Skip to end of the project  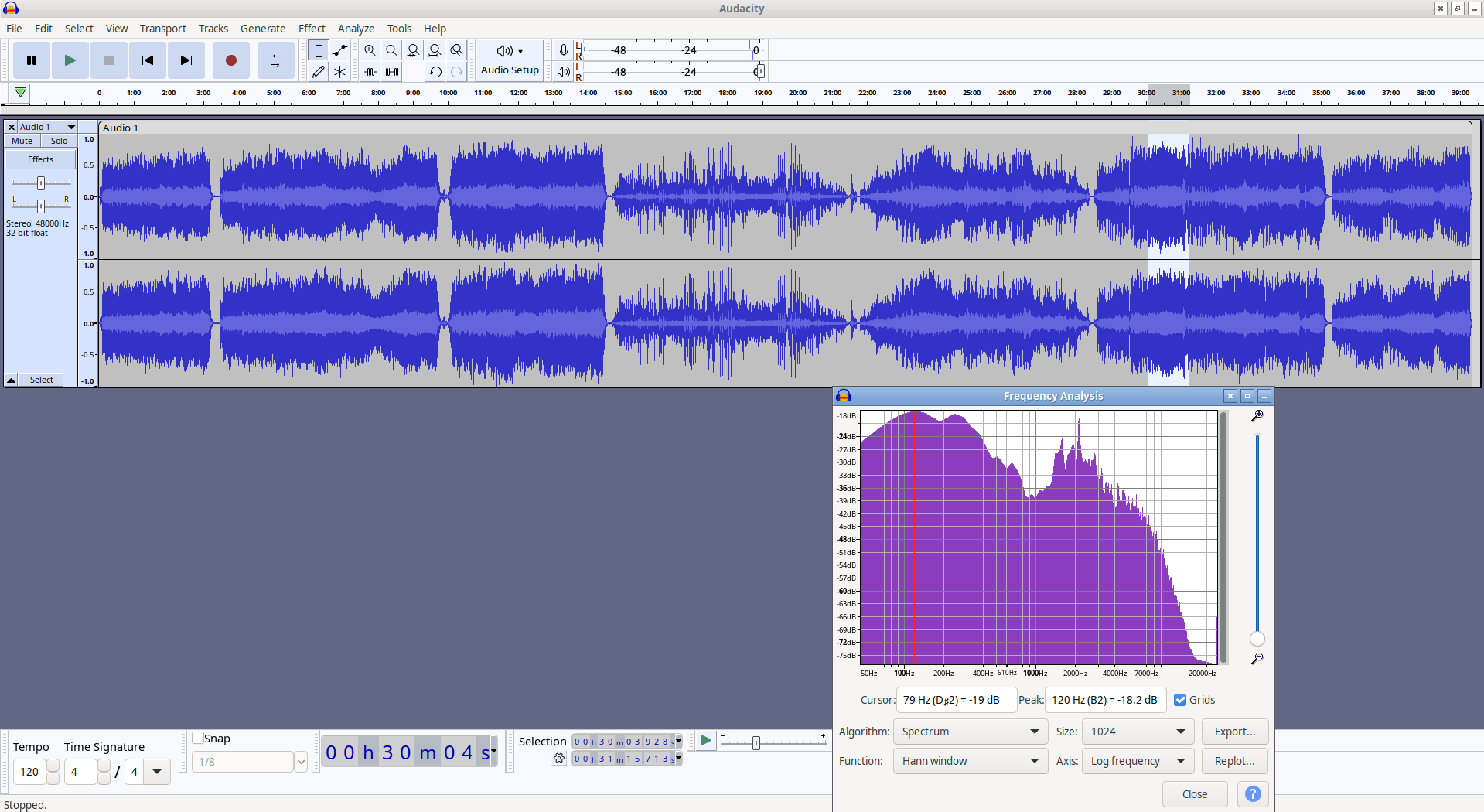point(186,60)
